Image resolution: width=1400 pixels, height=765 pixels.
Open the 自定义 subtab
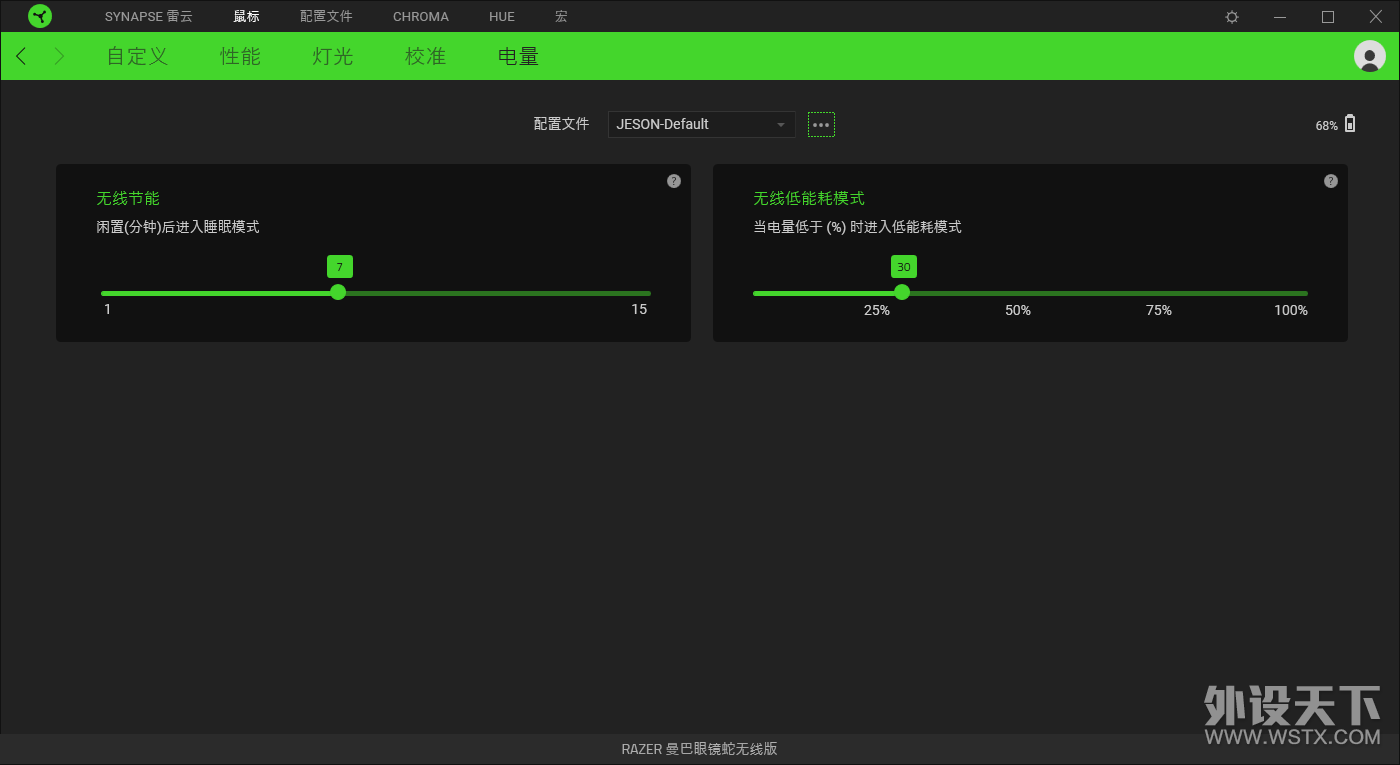click(137, 56)
